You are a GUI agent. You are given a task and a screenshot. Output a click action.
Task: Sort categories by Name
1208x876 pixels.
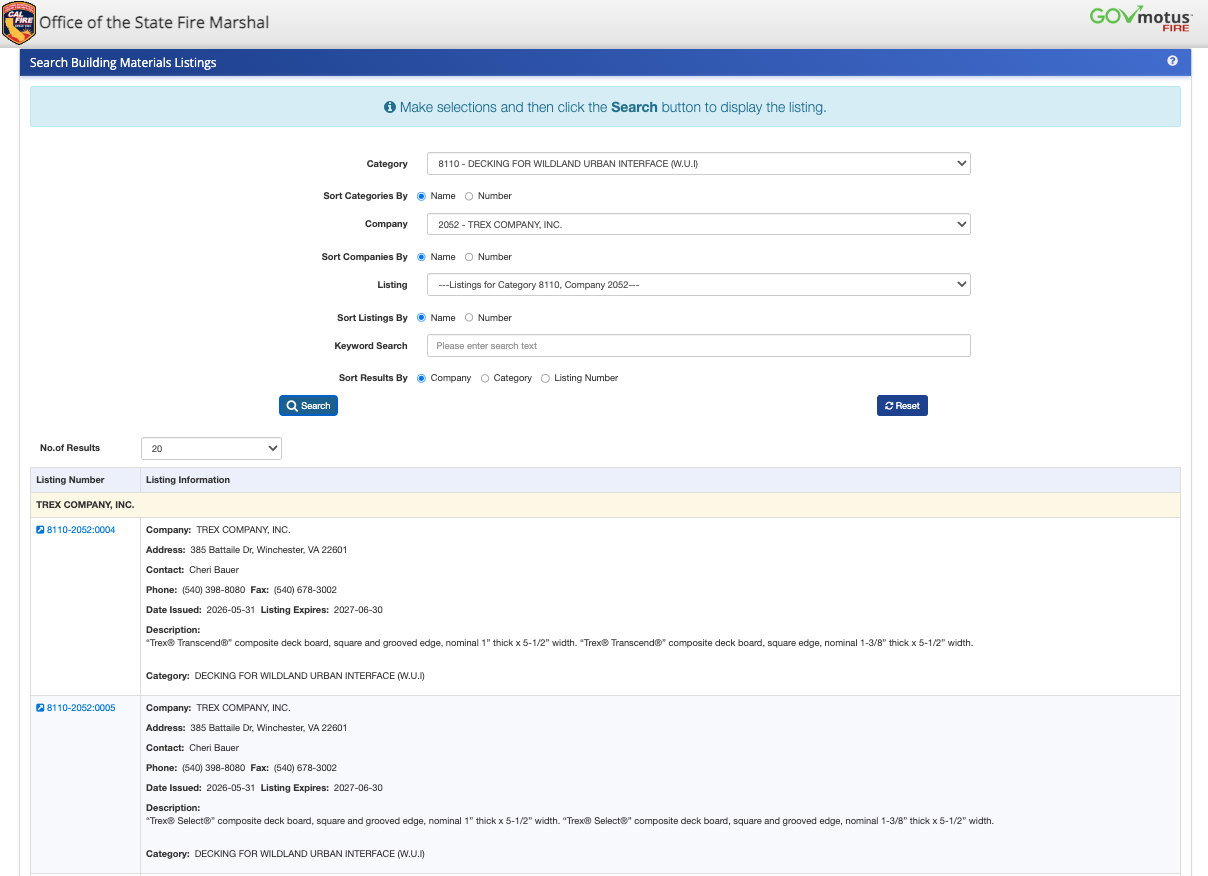tap(421, 196)
